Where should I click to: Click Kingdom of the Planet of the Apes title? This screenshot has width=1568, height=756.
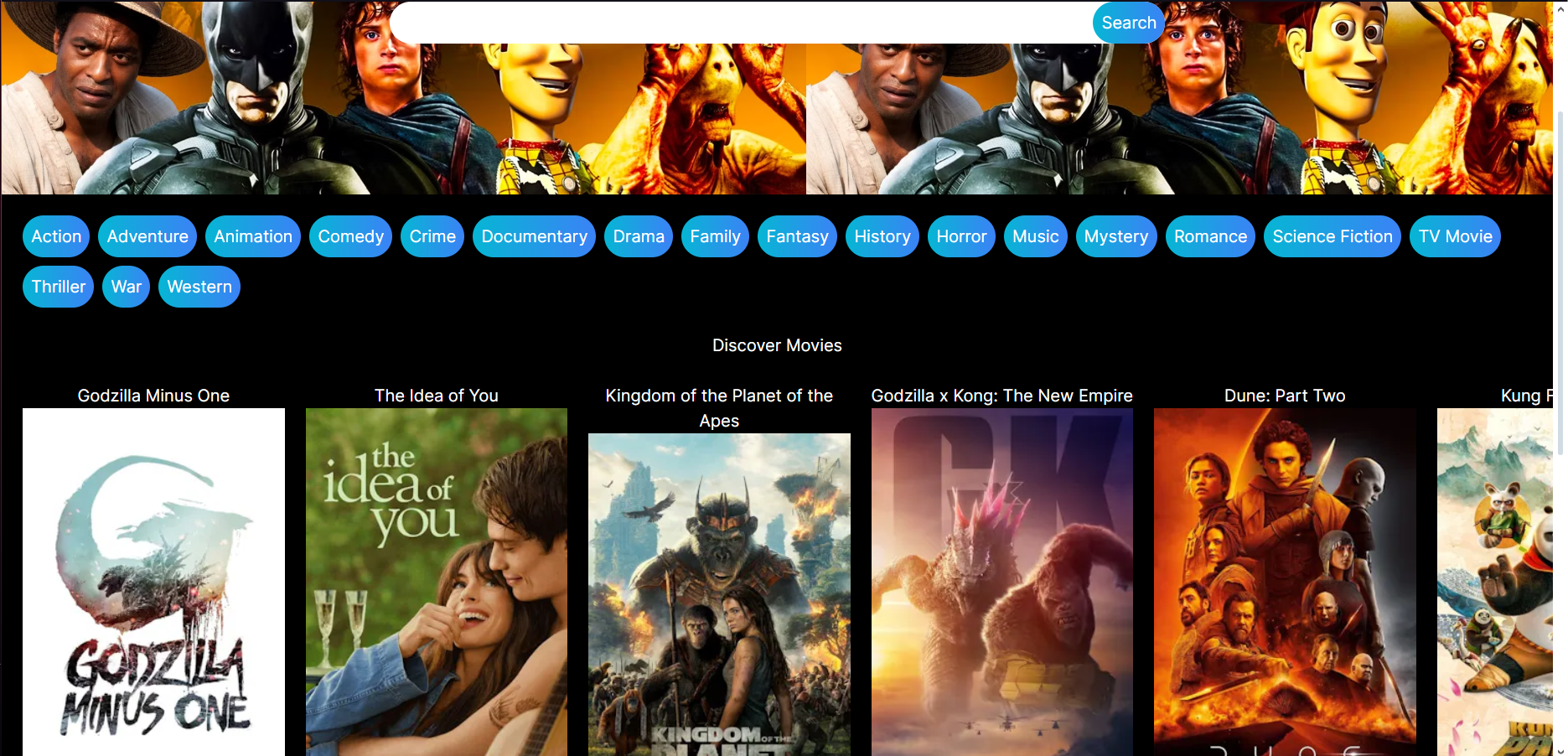pos(719,408)
